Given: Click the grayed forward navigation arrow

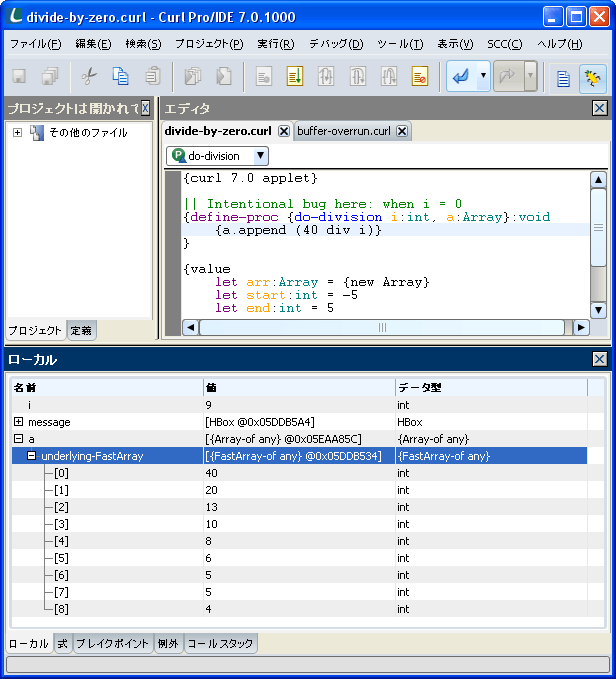Looking at the screenshot, I should click(x=508, y=77).
